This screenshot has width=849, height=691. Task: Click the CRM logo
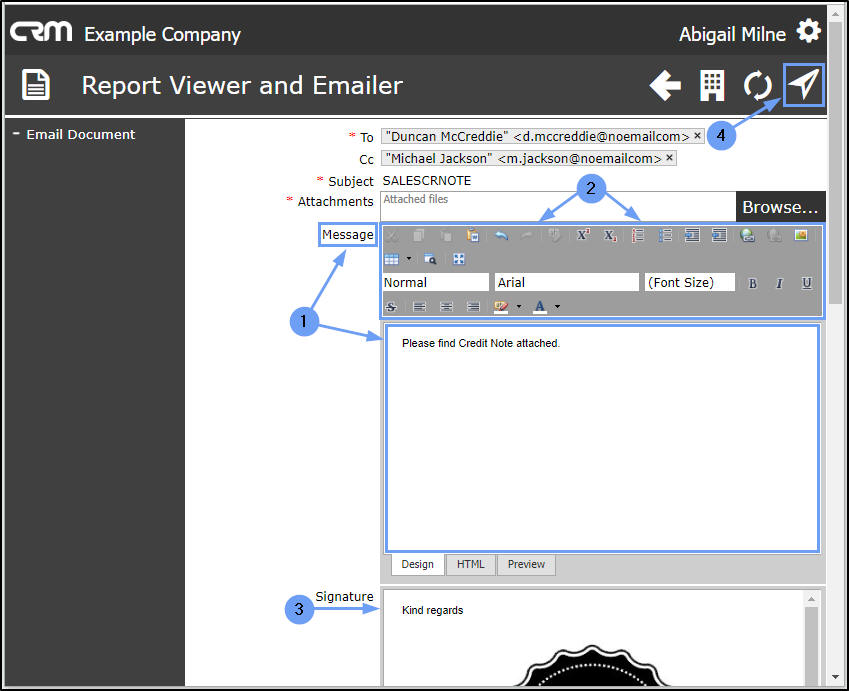pos(41,32)
